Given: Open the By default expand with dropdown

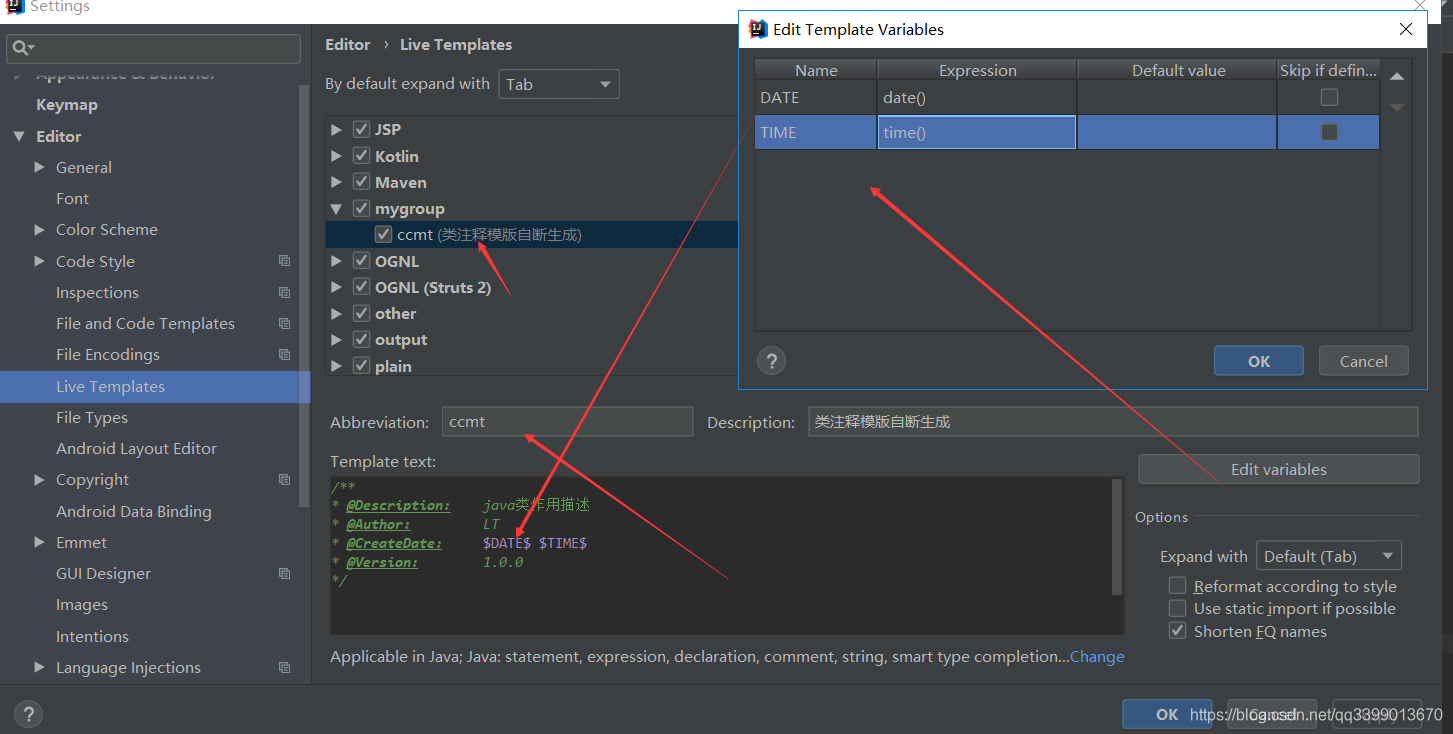Looking at the screenshot, I should point(559,84).
